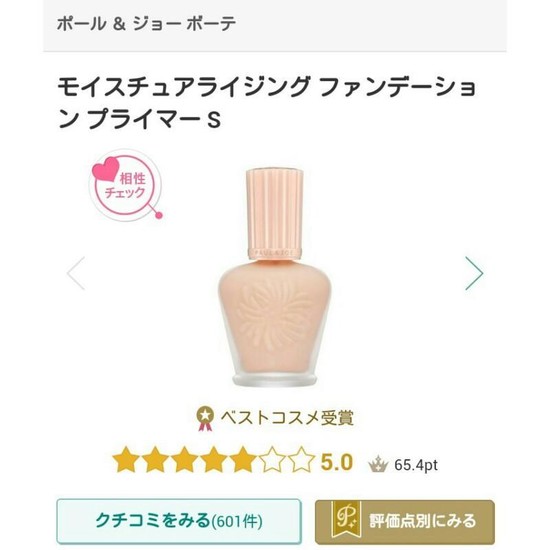Click the sixth empty rating star

coord(273,460)
